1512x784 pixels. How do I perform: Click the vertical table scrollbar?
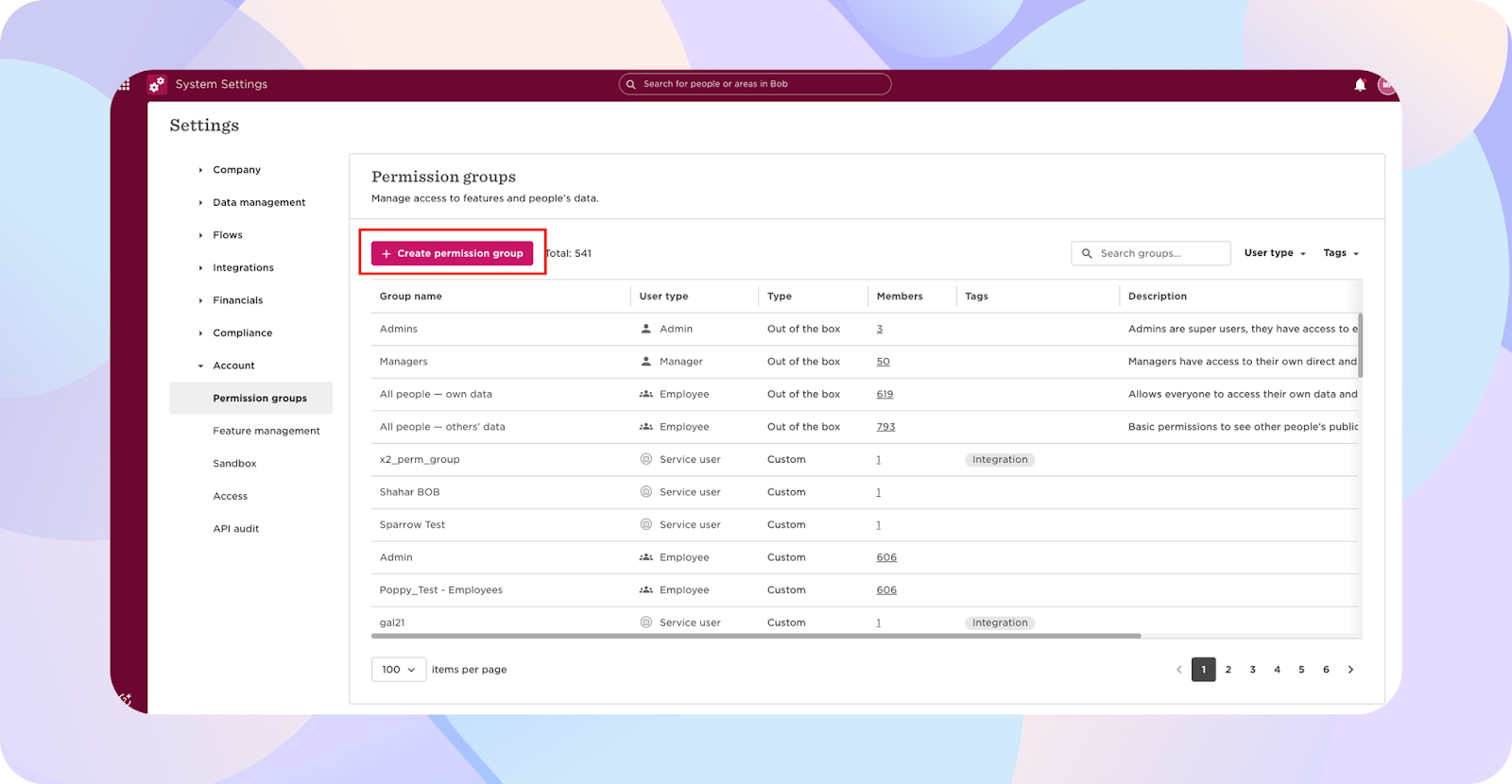tap(1361, 345)
